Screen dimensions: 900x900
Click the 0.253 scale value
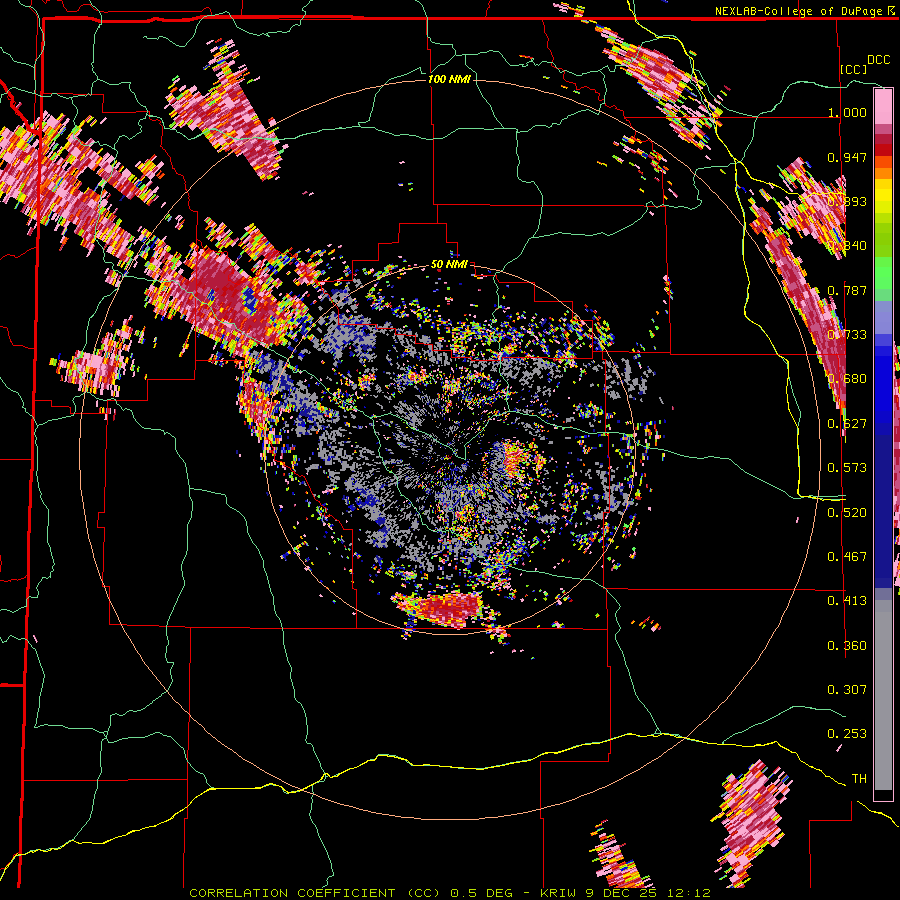tap(847, 734)
